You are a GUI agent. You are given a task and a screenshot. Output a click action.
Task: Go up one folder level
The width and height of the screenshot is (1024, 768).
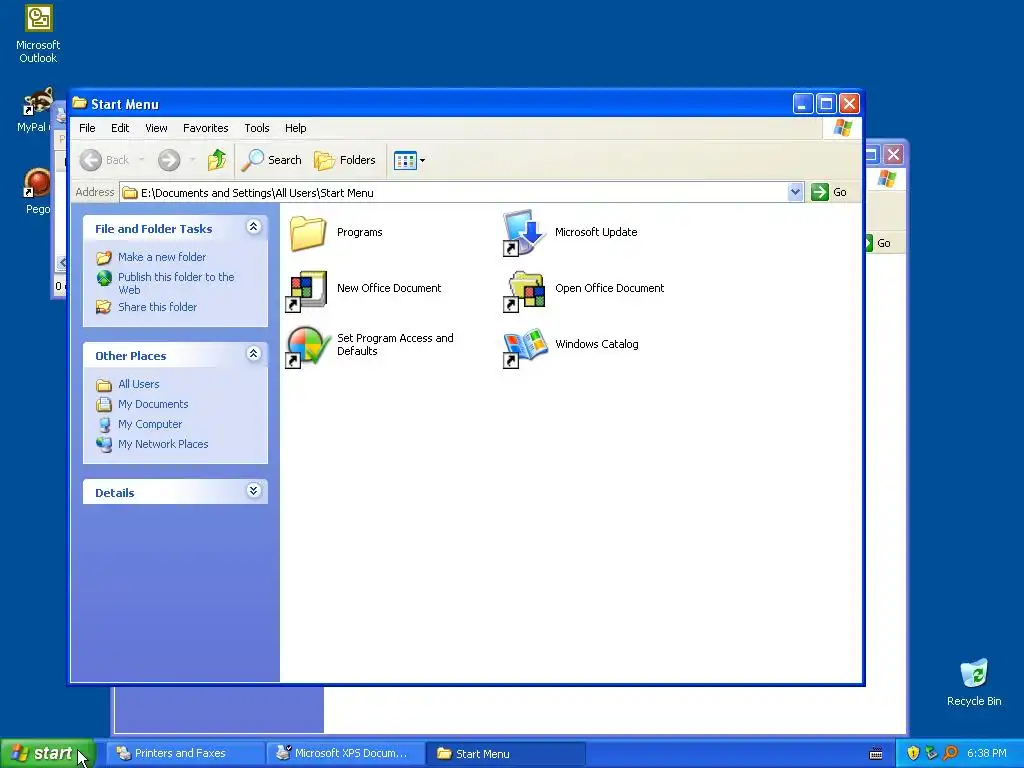pos(217,160)
